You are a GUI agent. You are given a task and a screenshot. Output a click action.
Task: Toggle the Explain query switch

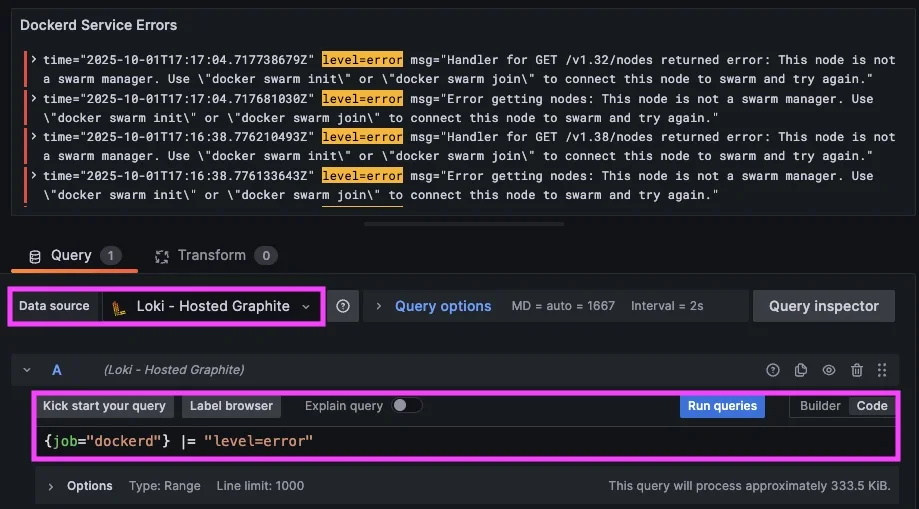click(x=407, y=405)
